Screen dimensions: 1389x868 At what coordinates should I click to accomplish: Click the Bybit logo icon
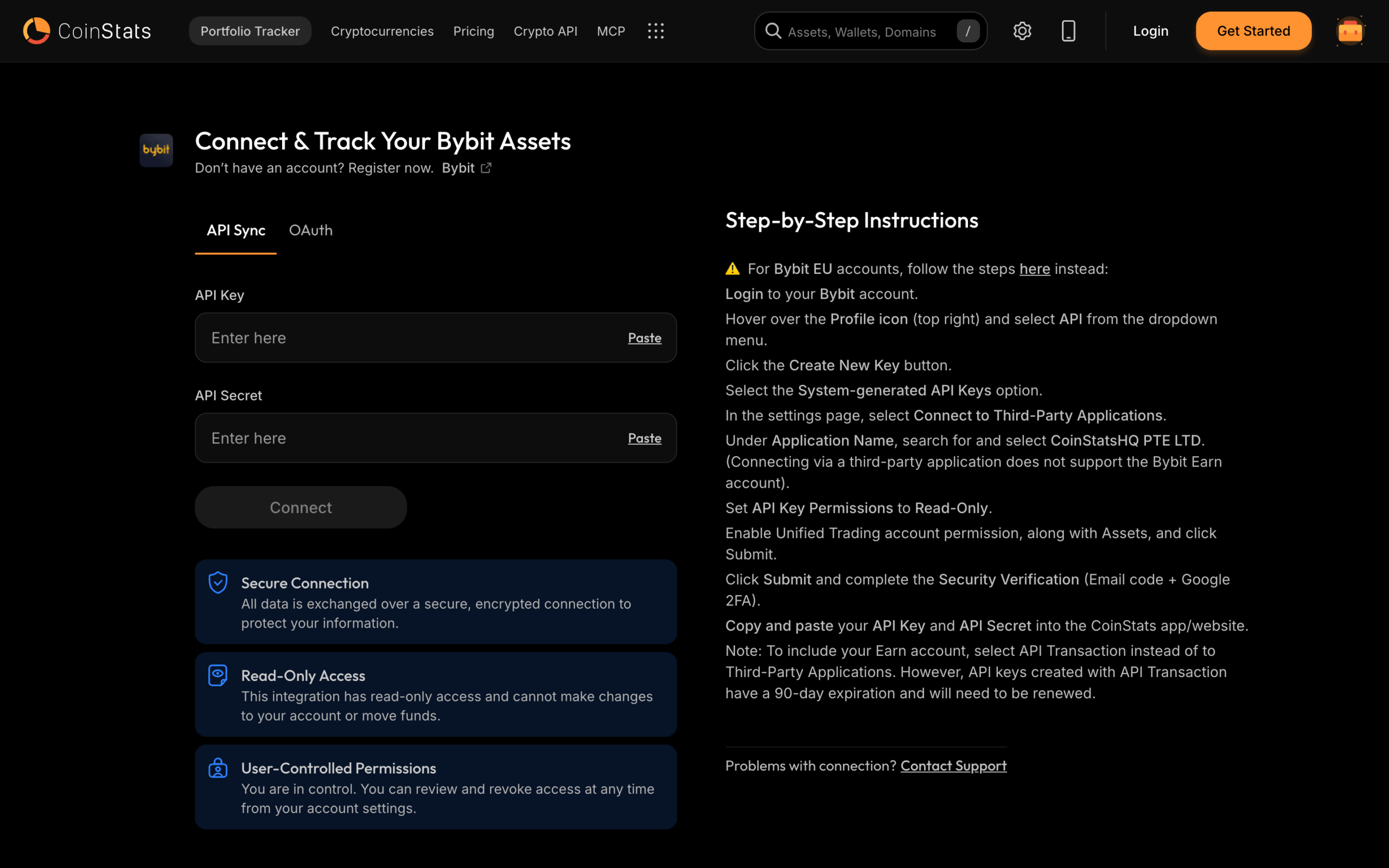[x=156, y=150]
